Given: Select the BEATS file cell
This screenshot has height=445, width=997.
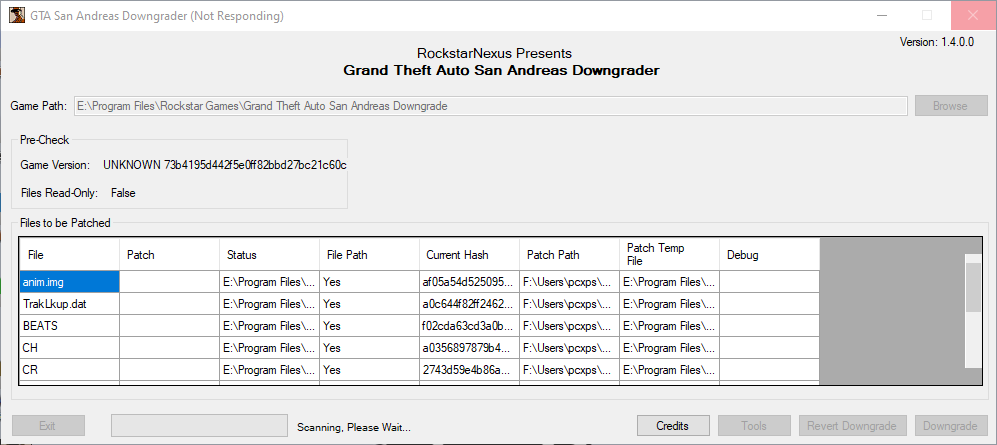Looking at the screenshot, I should coord(69,325).
